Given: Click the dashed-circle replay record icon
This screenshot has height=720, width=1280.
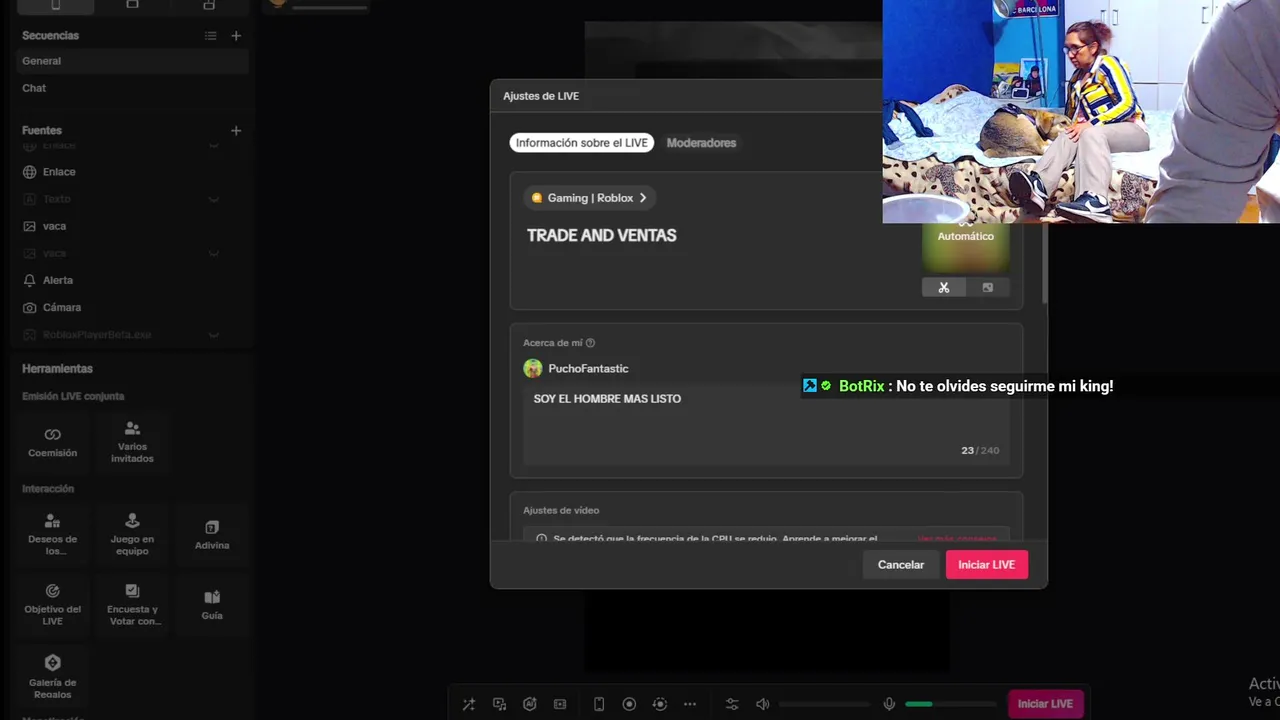Looking at the screenshot, I should coord(660,704).
